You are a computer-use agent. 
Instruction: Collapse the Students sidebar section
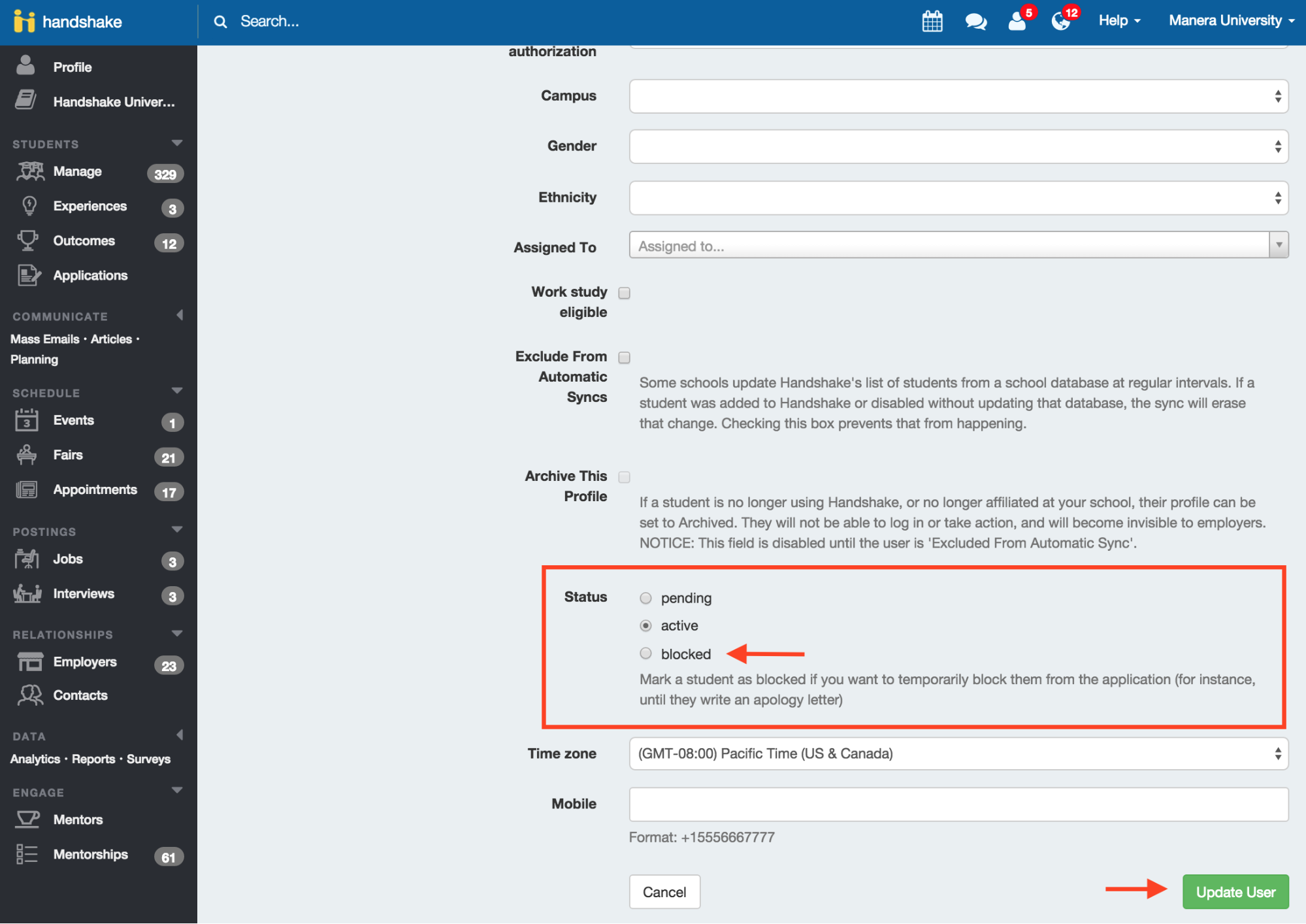(x=177, y=143)
